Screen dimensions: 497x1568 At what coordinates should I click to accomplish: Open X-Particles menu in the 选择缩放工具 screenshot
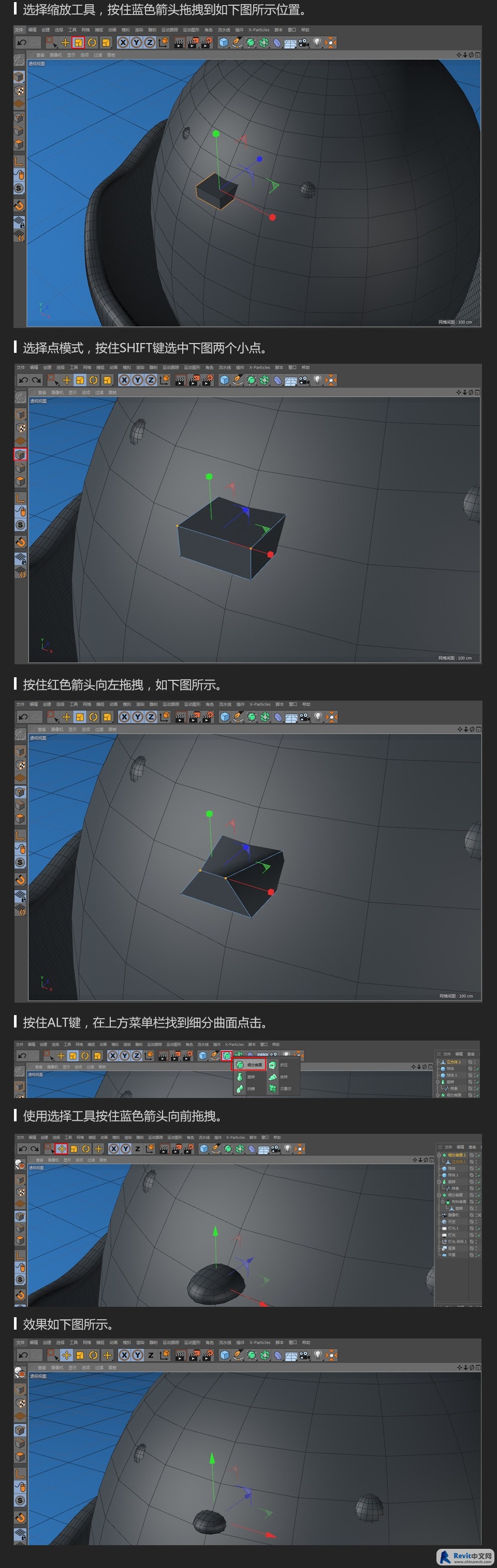(258, 30)
